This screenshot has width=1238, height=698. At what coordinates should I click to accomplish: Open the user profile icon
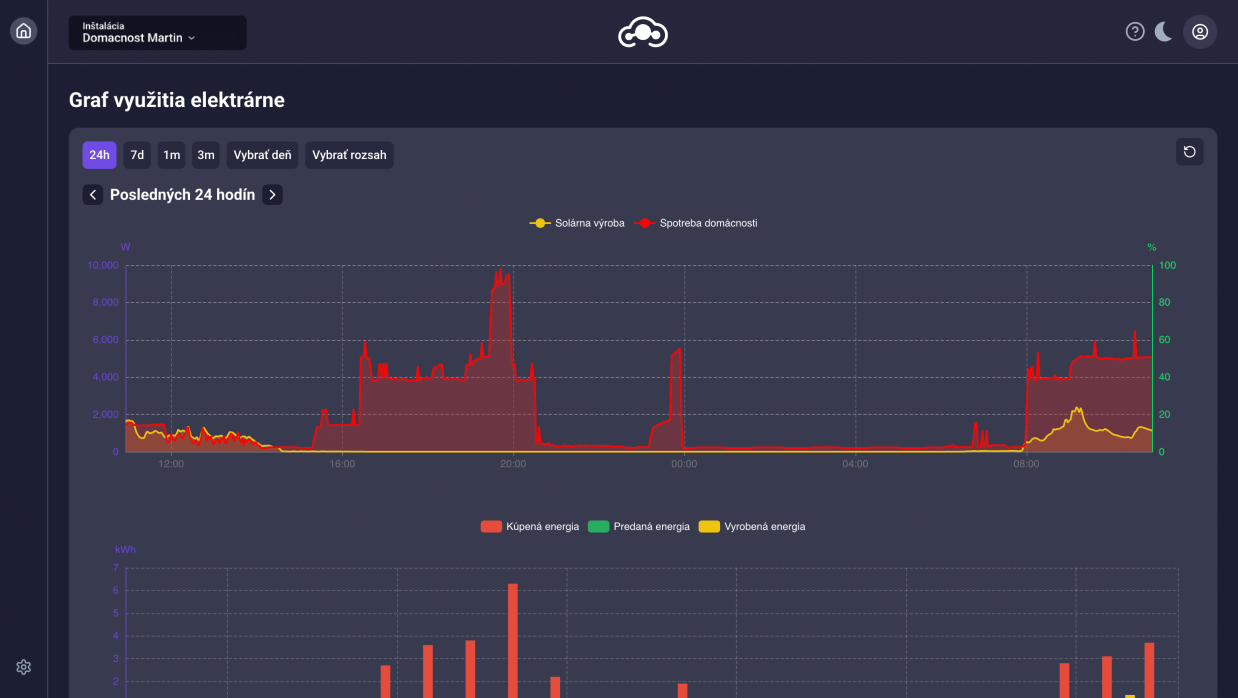click(x=1200, y=32)
